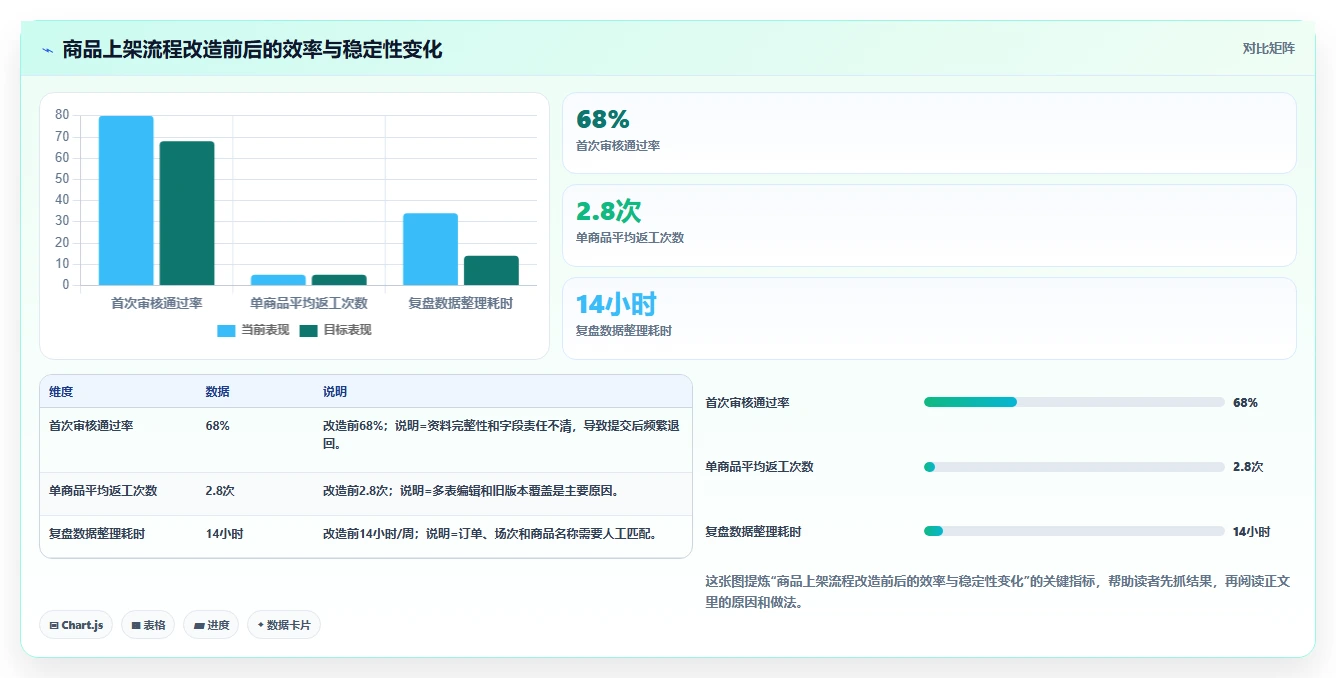Click the dark green 复盘数据整理耗时 chart bar
The width and height of the screenshot is (1336, 678).
tap(491, 271)
